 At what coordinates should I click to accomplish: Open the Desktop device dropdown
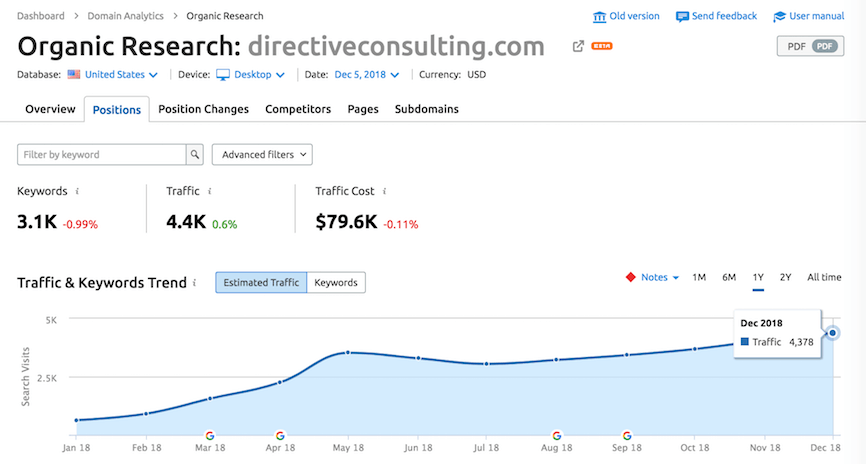pyautogui.click(x=251, y=75)
